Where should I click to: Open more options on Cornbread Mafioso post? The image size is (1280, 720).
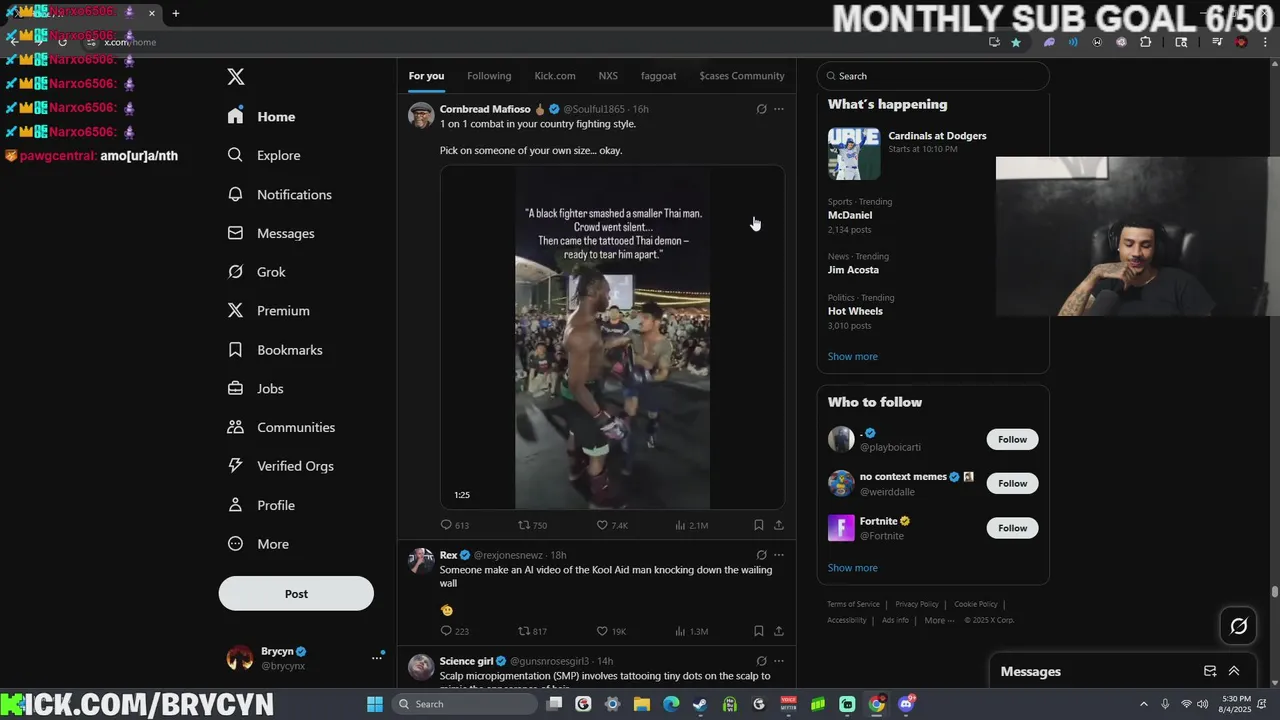pos(779,109)
